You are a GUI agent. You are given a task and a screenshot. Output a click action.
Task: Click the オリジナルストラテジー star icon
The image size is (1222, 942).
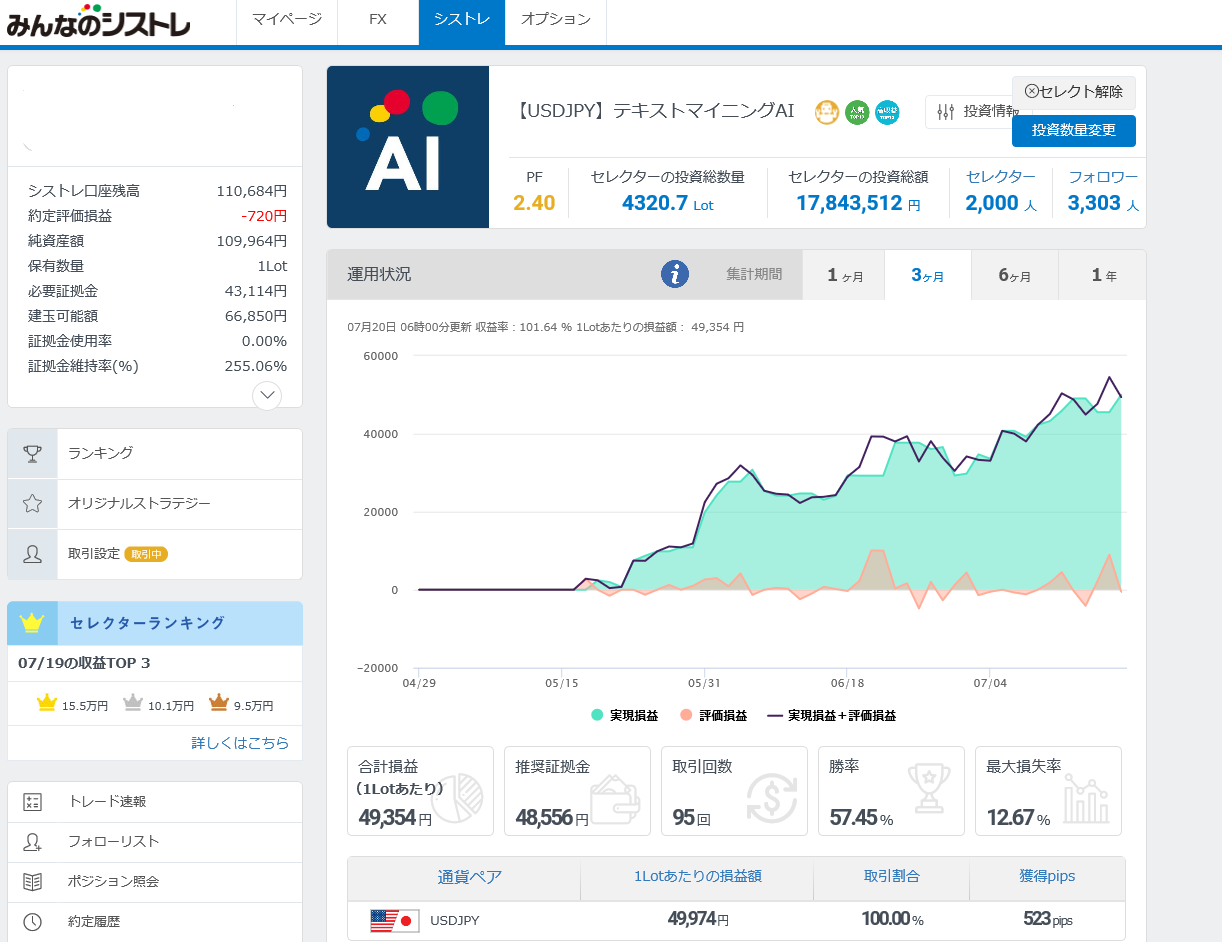(32, 504)
